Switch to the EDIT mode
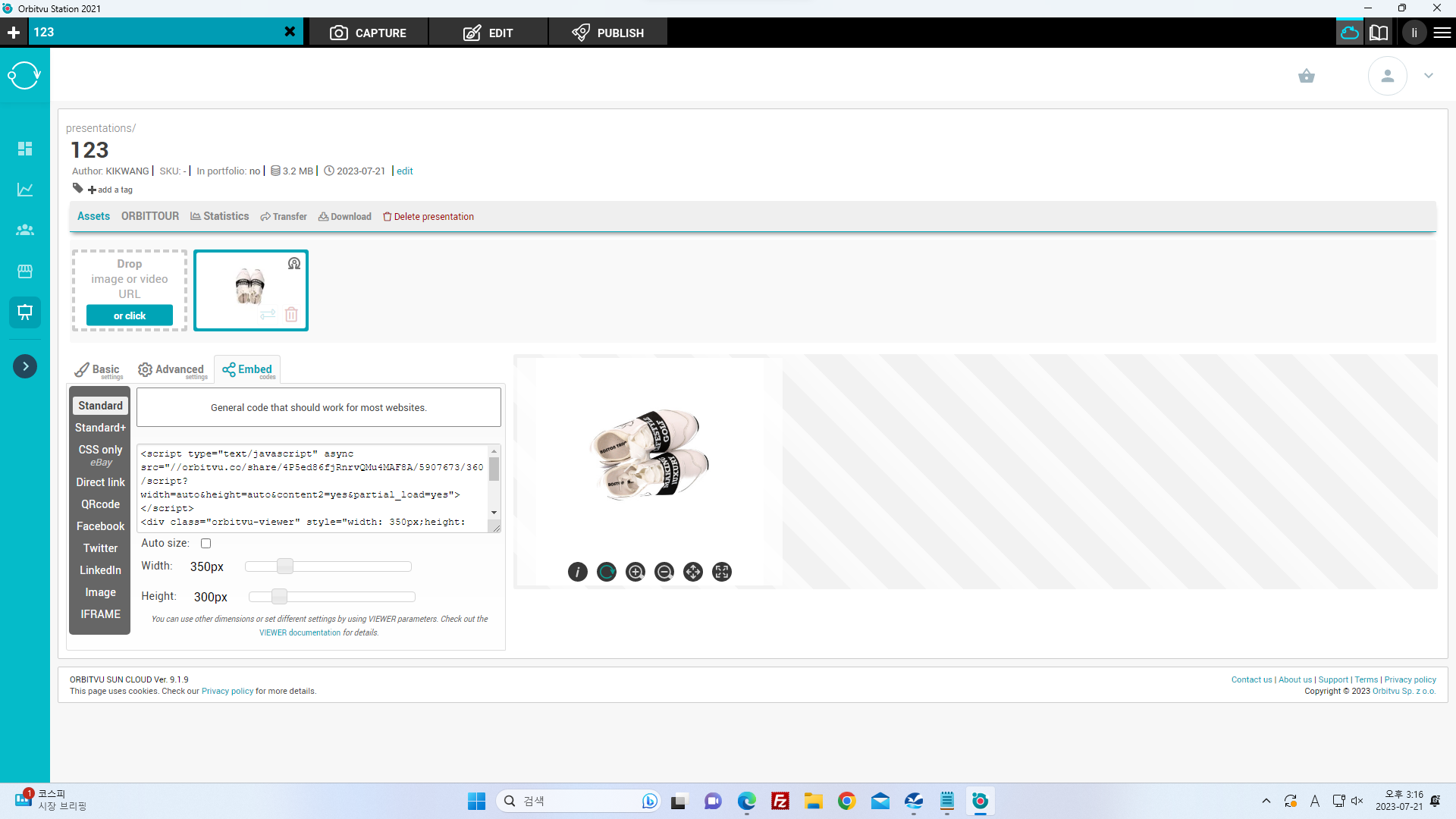Image resolution: width=1456 pixels, height=819 pixels. pos(488,33)
